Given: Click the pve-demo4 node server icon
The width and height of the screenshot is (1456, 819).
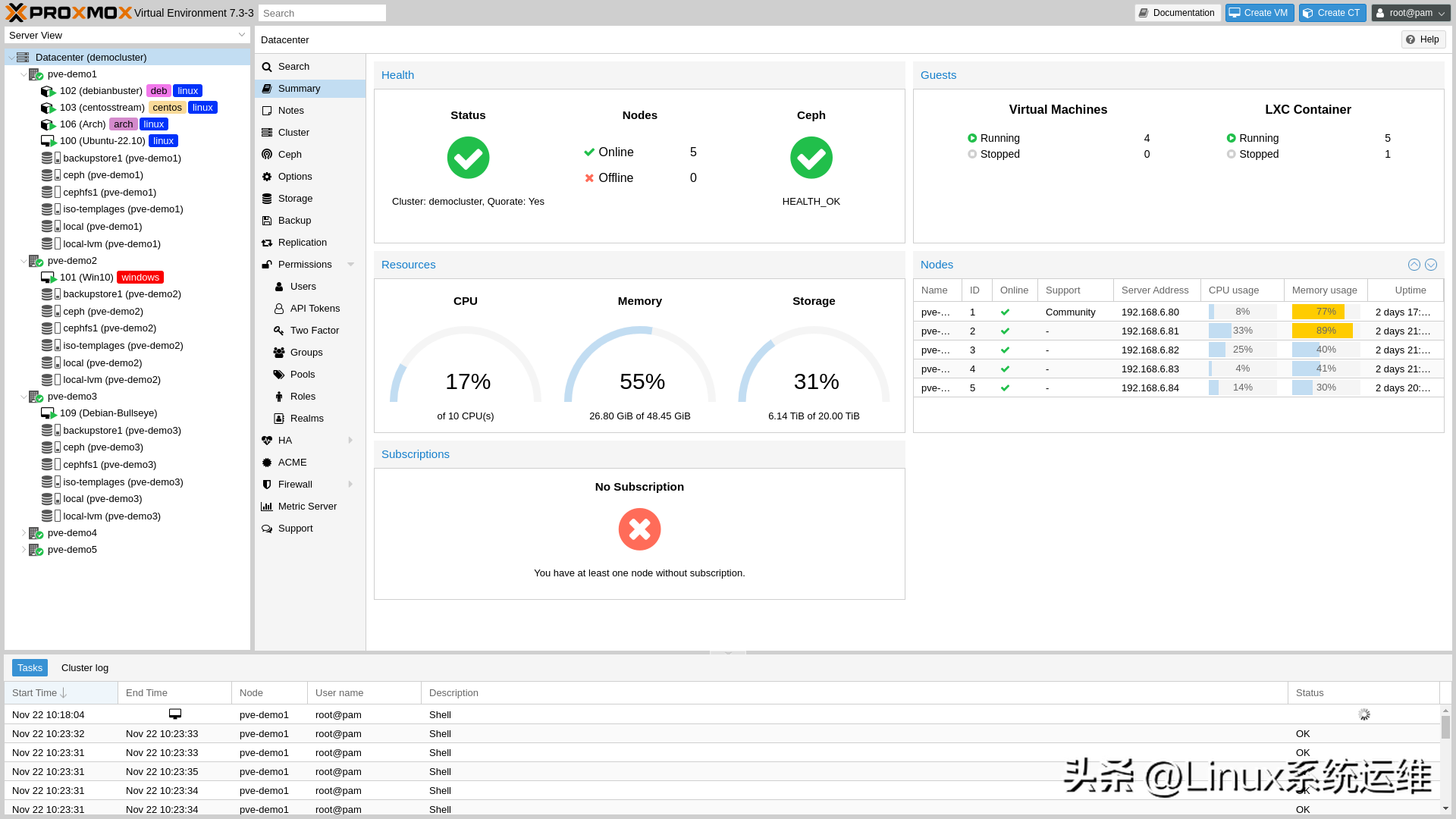Looking at the screenshot, I should click(x=36, y=533).
